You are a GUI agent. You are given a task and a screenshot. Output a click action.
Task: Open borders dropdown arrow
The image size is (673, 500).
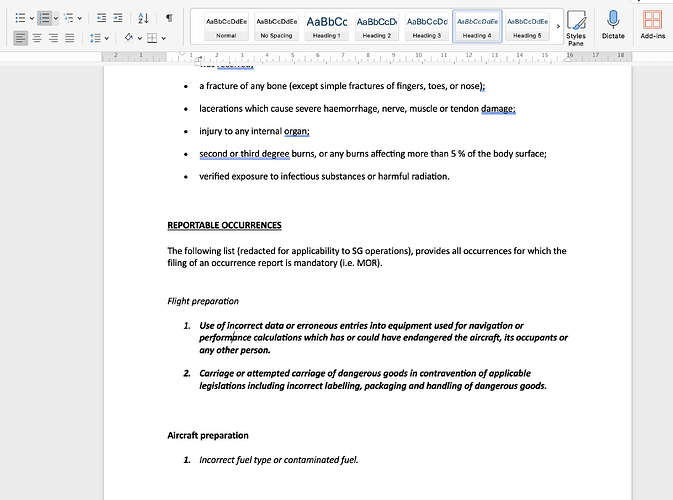(x=164, y=39)
